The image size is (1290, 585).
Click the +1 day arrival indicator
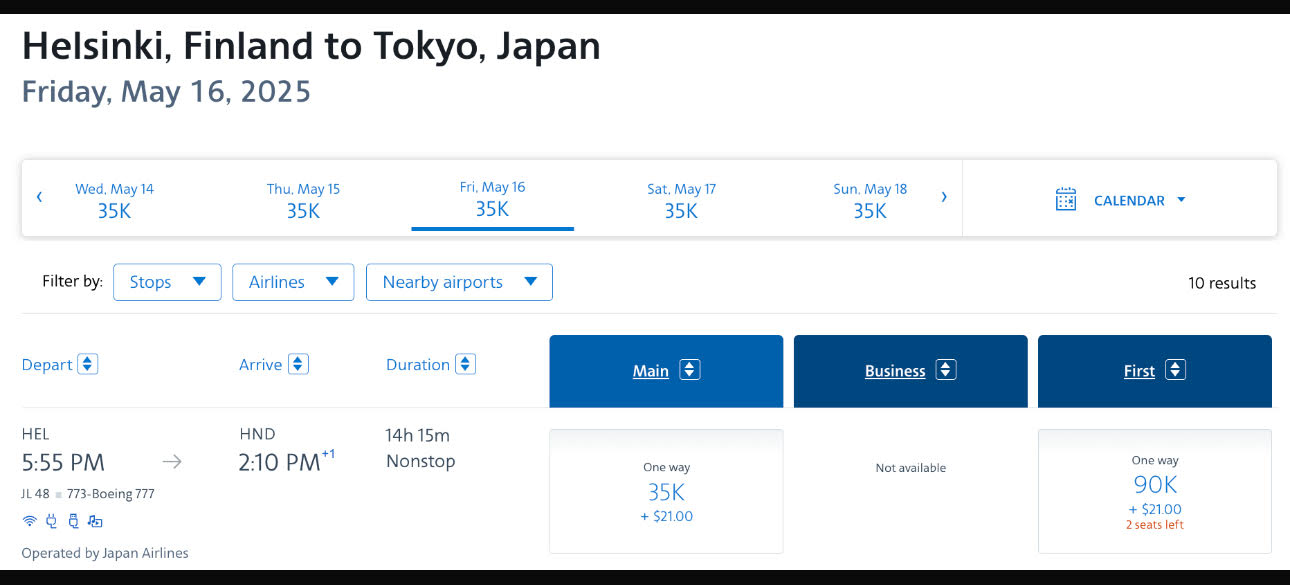click(x=328, y=455)
